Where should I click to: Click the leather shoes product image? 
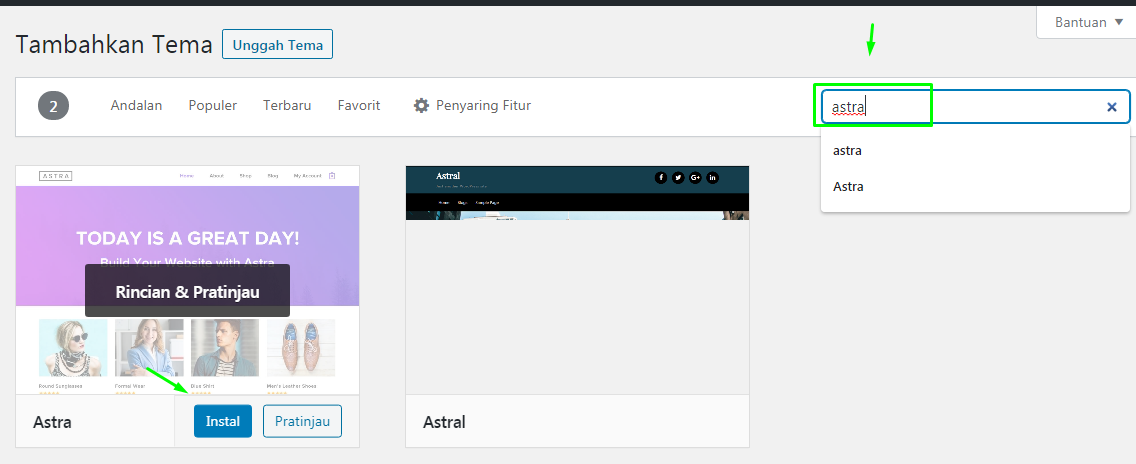click(301, 347)
